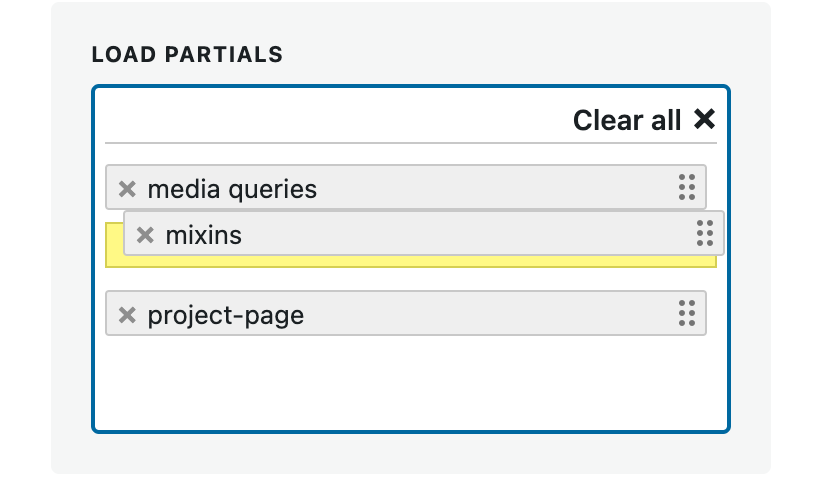Click the Clear all text

click(627, 120)
